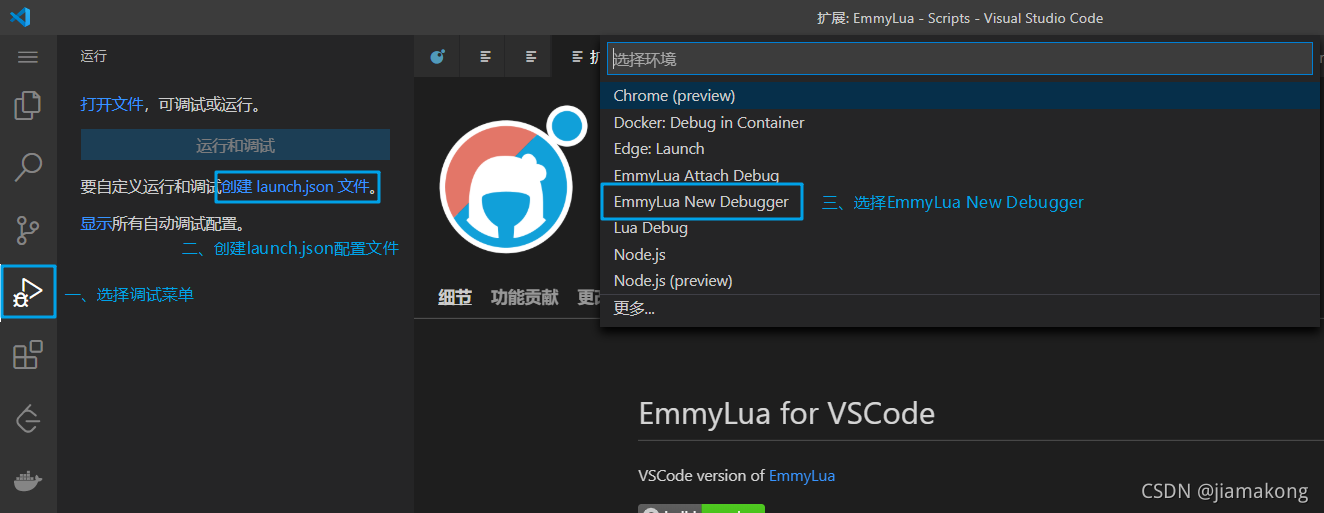Choose Node.js environment

click(x=960, y=254)
